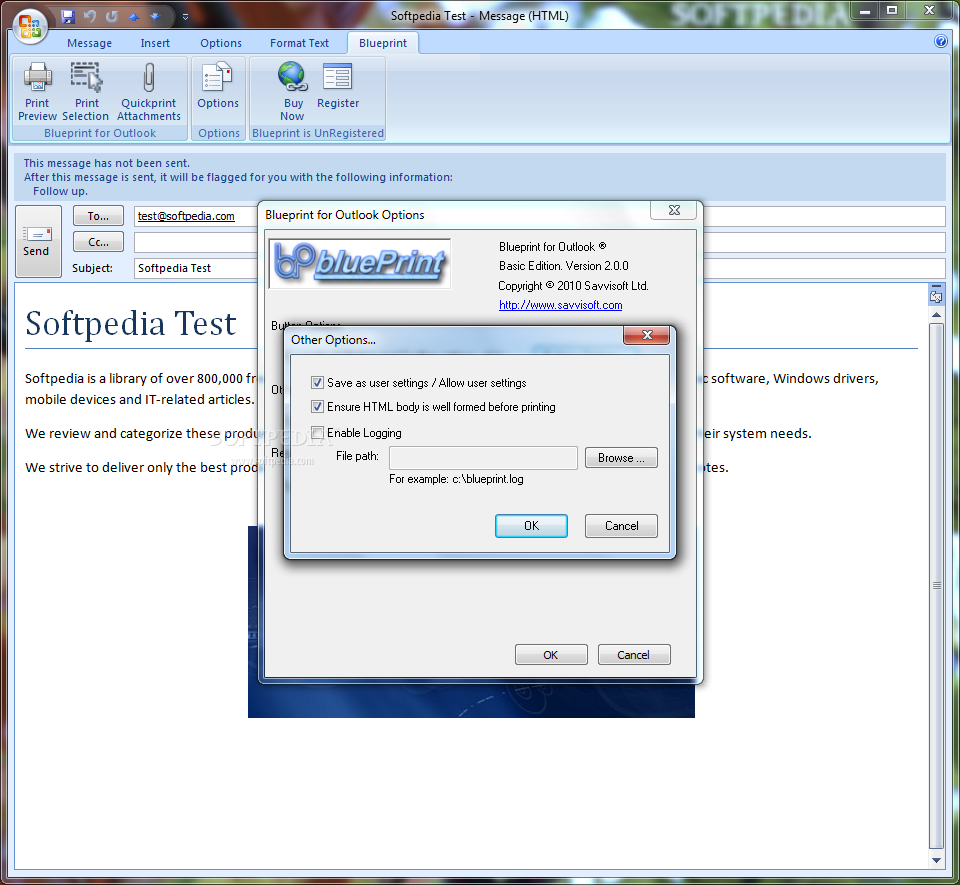The image size is (960, 885).
Task: Click scroll up arrow of message body
Action: (936, 315)
